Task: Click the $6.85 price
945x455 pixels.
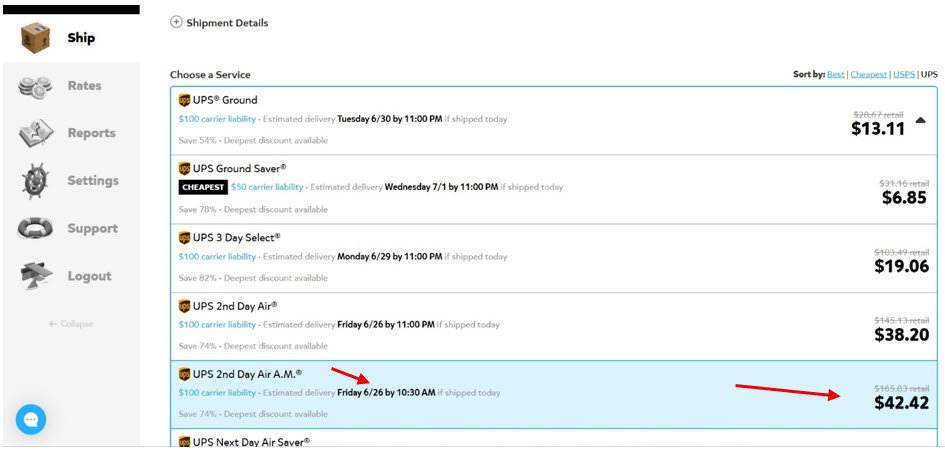Action: [904, 197]
